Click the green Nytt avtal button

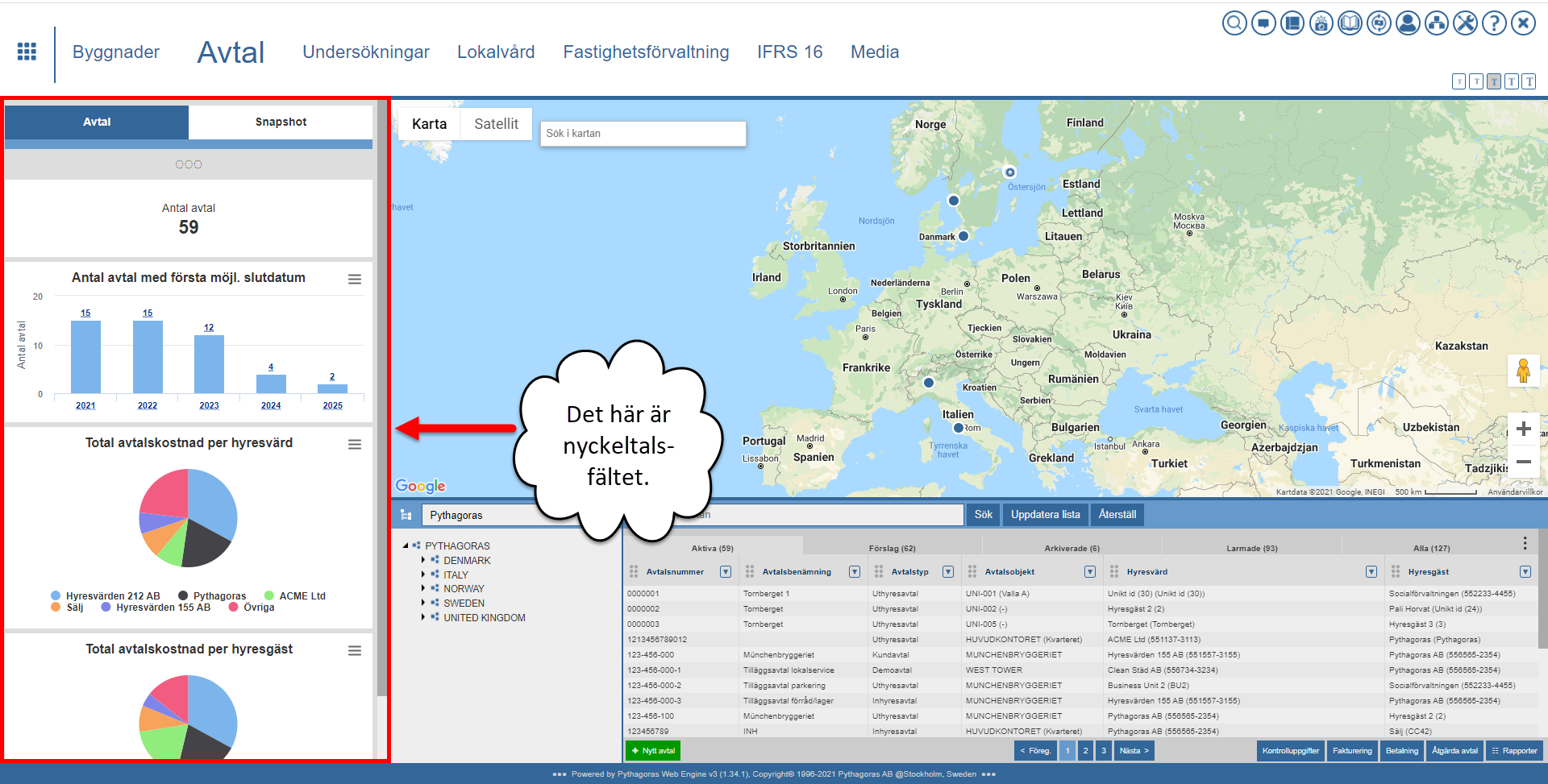[653, 751]
